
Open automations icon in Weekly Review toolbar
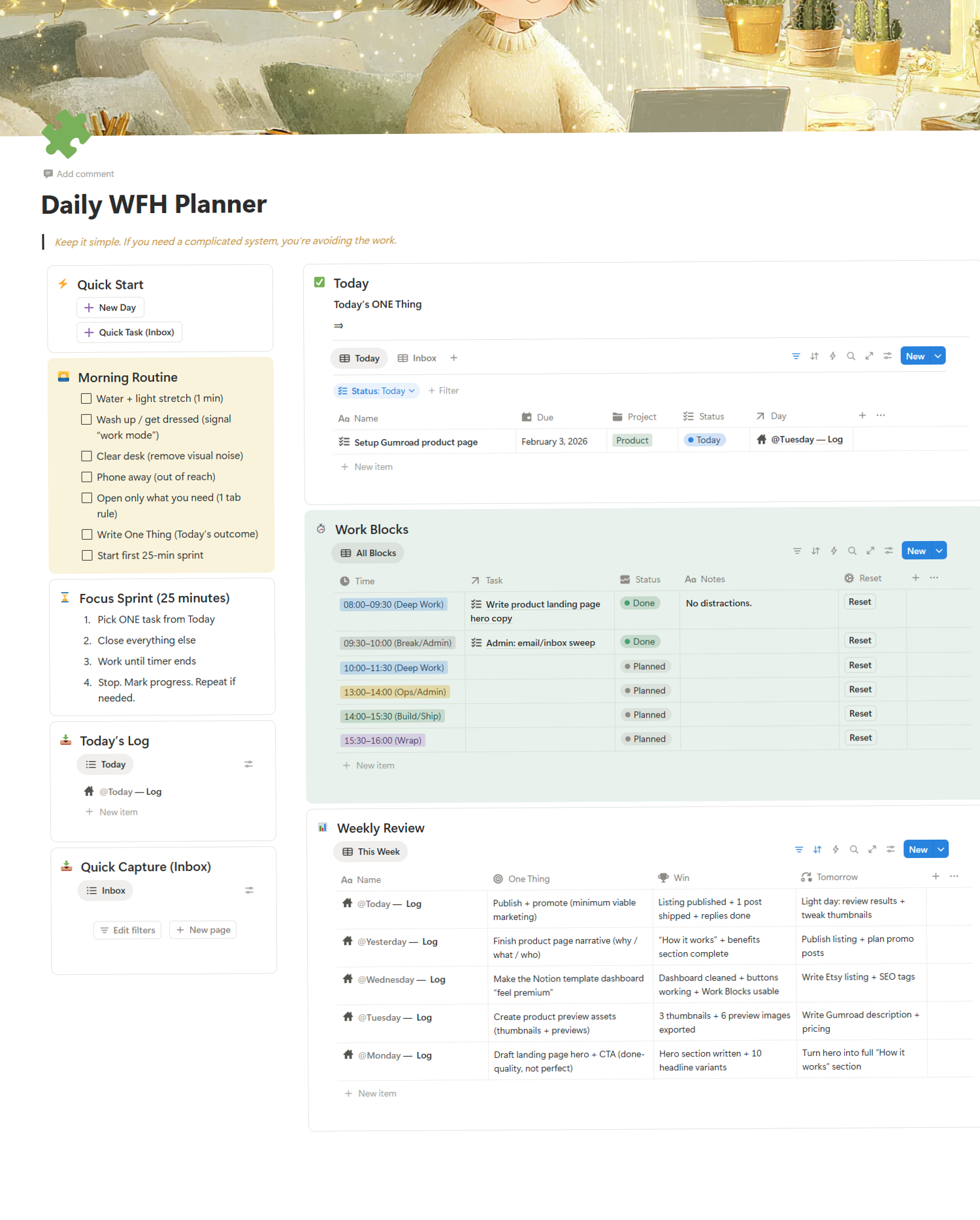click(836, 849)
